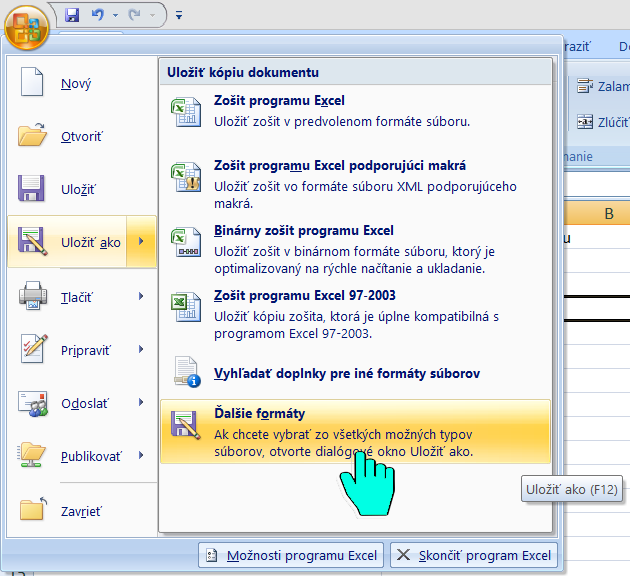Expand the Tlačiť submenu arrow
The width and height of the screenshot is (630, 576).
(x=141, y=296)
